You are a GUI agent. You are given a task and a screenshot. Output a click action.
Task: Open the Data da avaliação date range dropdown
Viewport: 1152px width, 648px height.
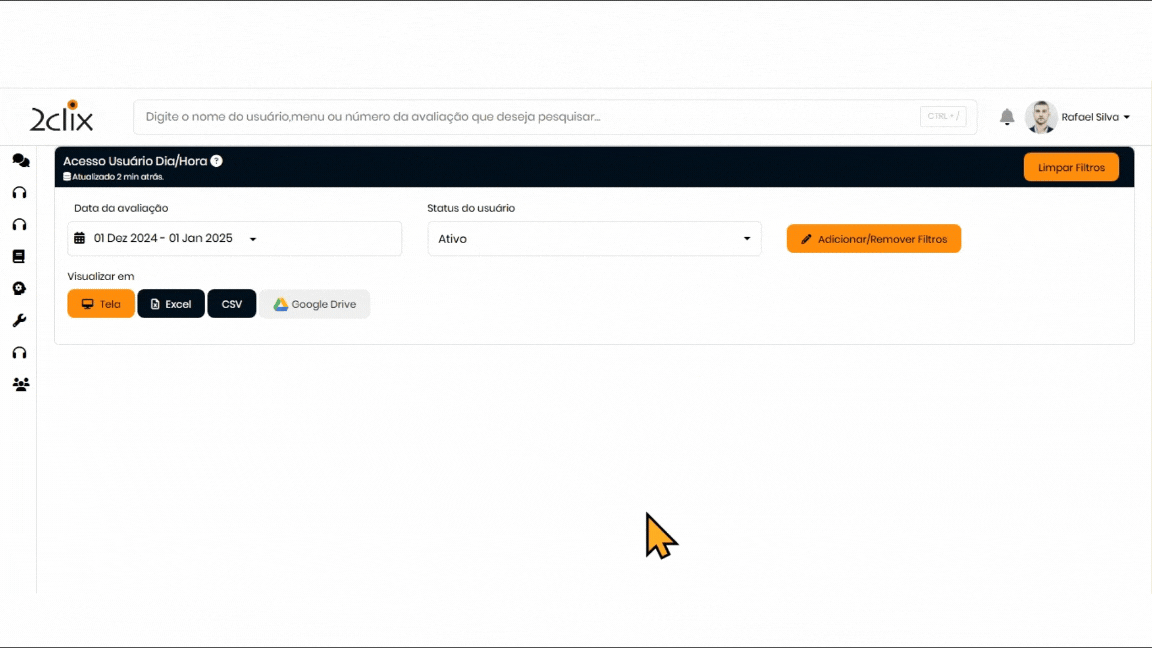(234, 239)
